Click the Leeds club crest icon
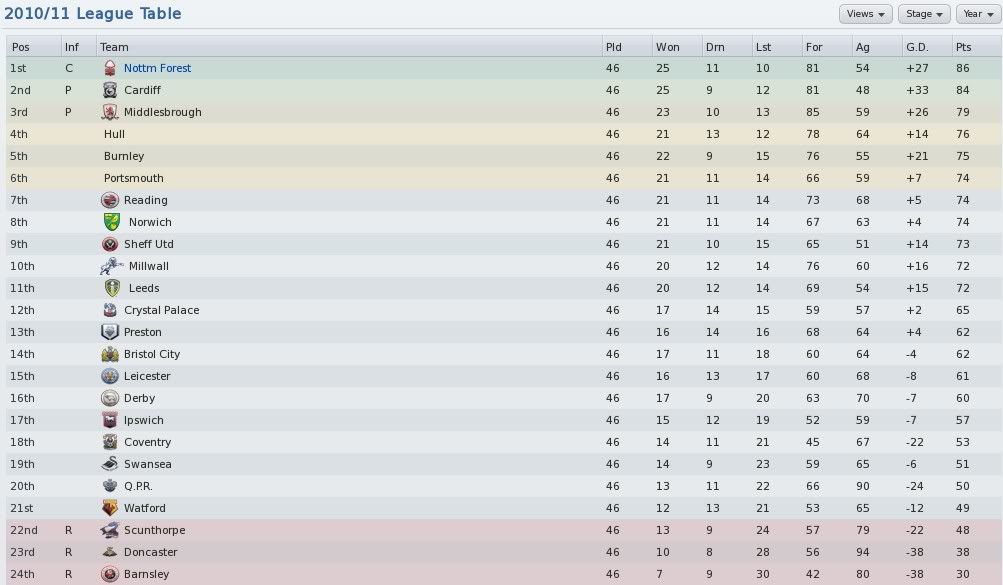 pos(112,288)
